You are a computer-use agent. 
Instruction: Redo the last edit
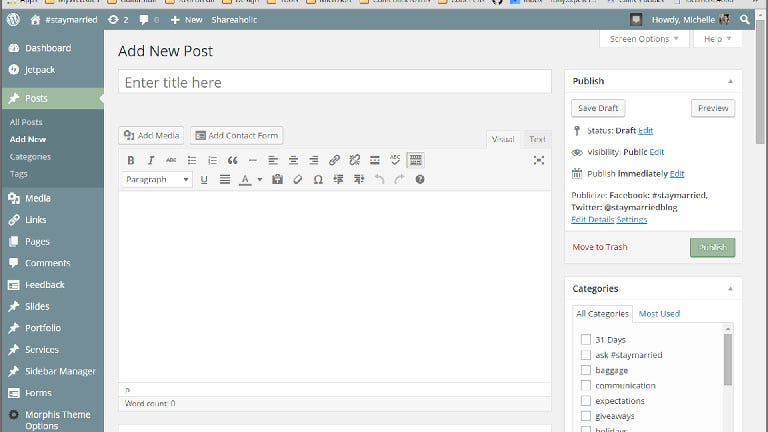click(x=400, y=180)
